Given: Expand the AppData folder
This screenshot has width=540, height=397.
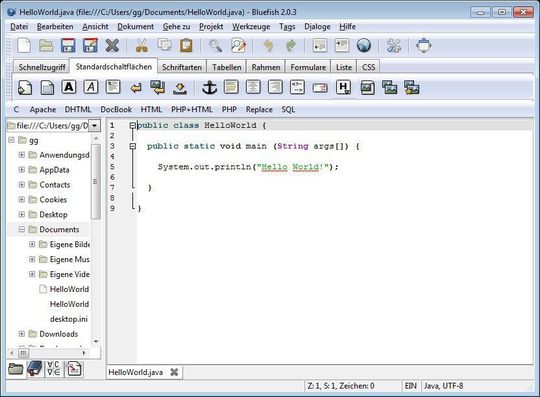Looking at the screenshot, I should coord(22,169).
